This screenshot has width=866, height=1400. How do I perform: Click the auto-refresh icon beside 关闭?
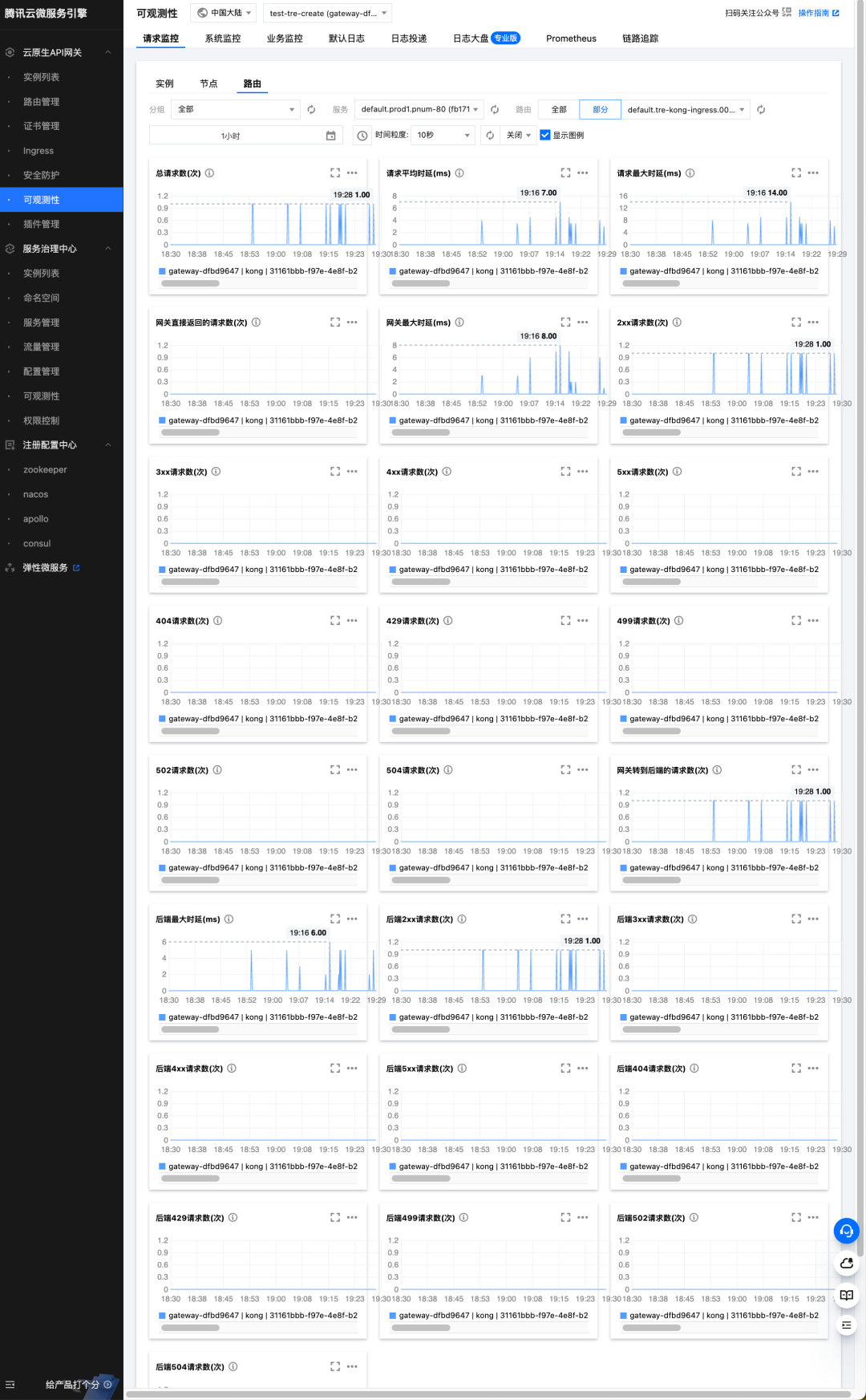490,136
